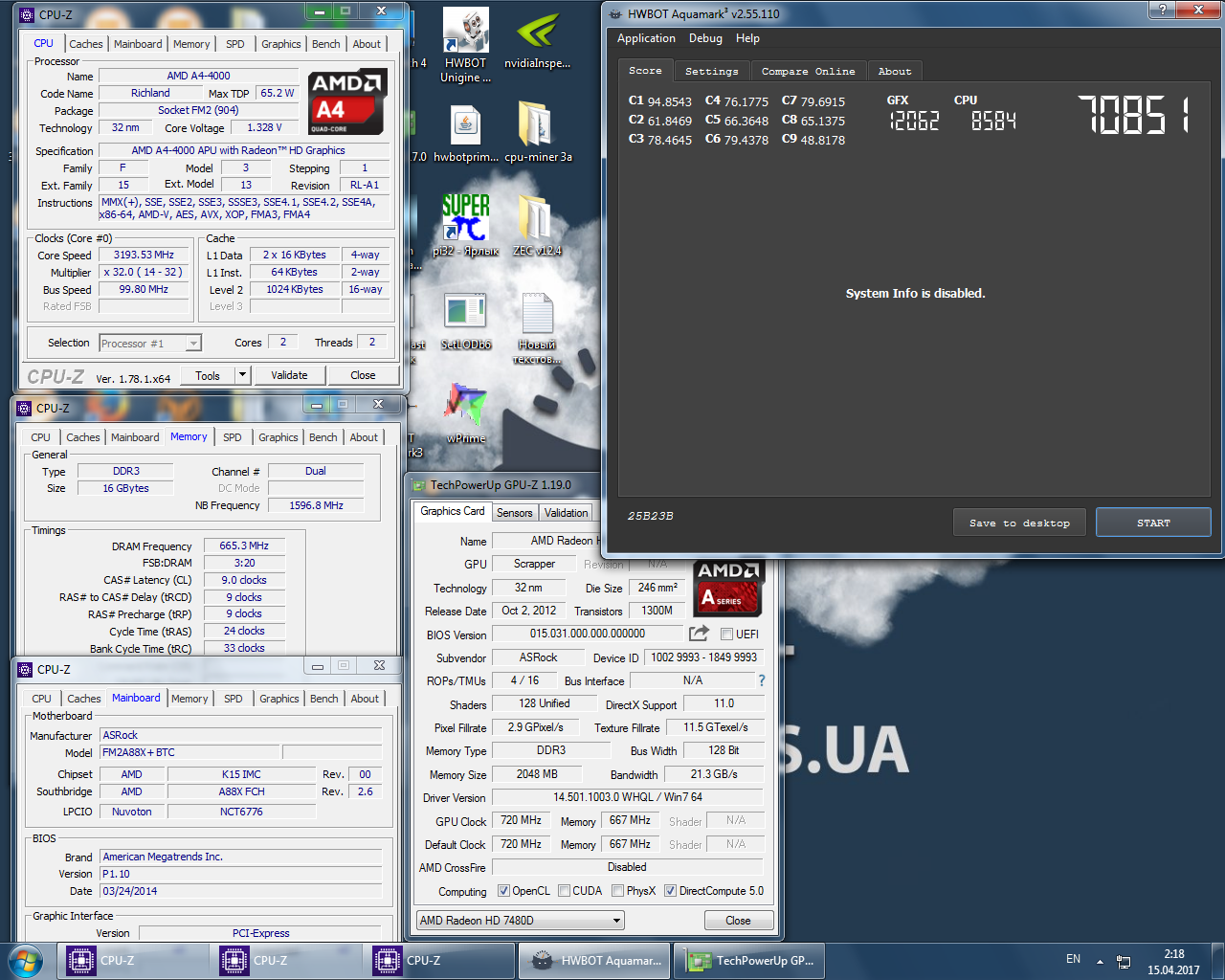Switch to Sensors tab in GPU-Z
Image resolution: width=1225 pixels, height=980 pixels.
tap(514, 513)
